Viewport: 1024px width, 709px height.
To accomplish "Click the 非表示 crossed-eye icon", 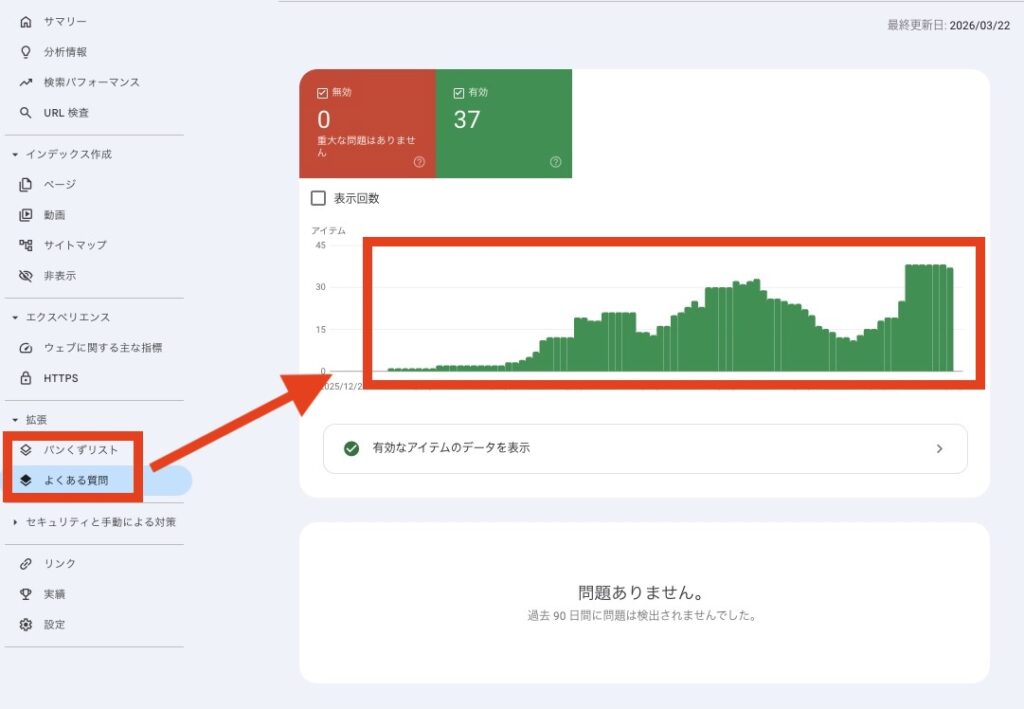I will tap(26, 275).
